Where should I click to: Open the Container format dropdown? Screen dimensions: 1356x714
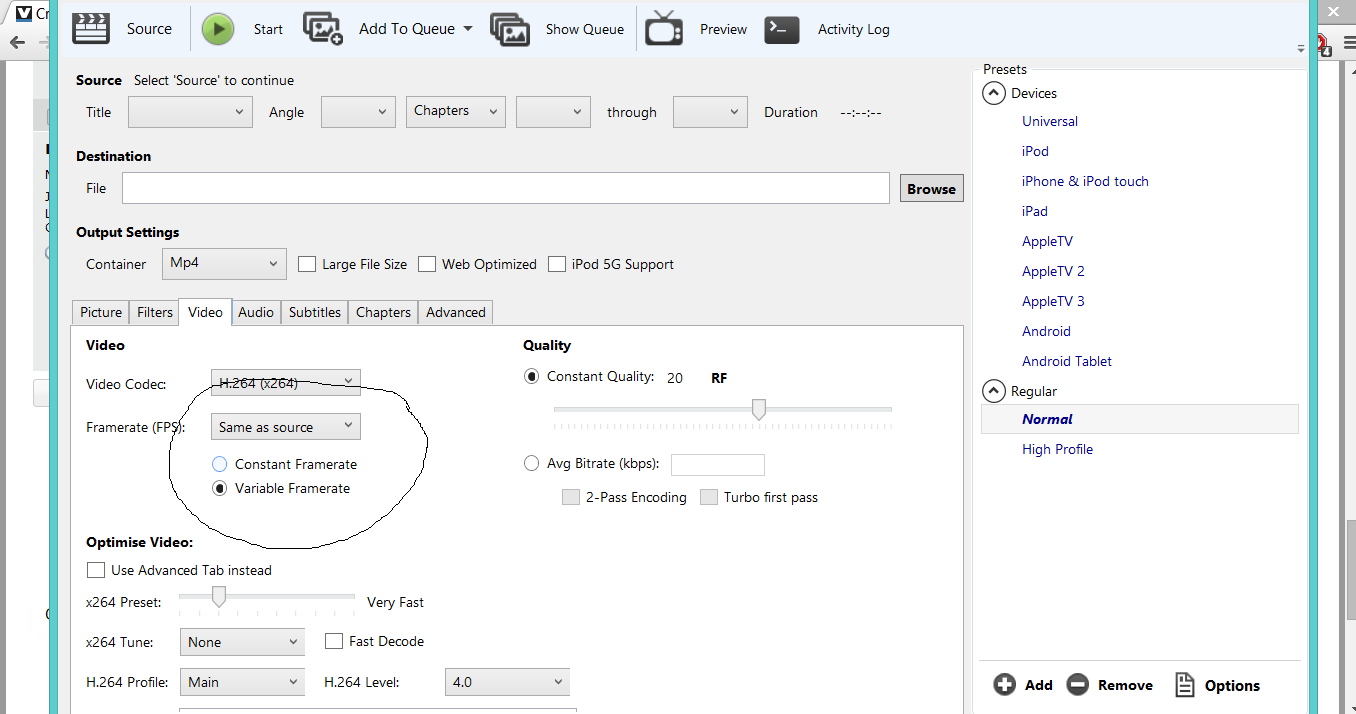pos(224,263)
